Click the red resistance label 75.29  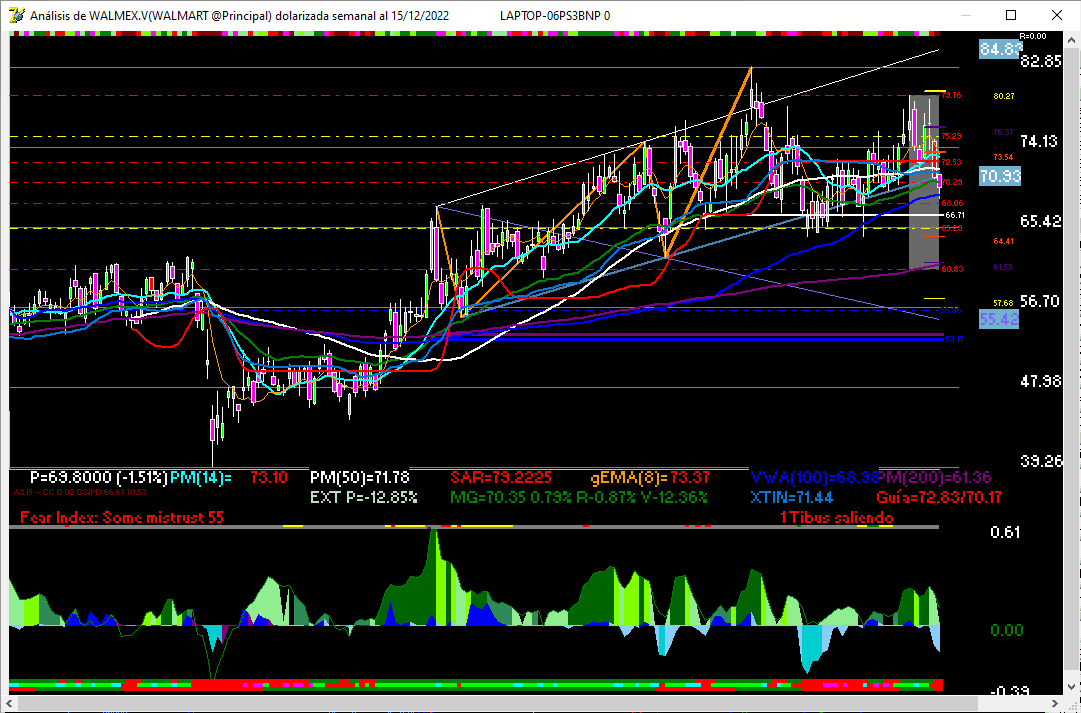(951, 136)
